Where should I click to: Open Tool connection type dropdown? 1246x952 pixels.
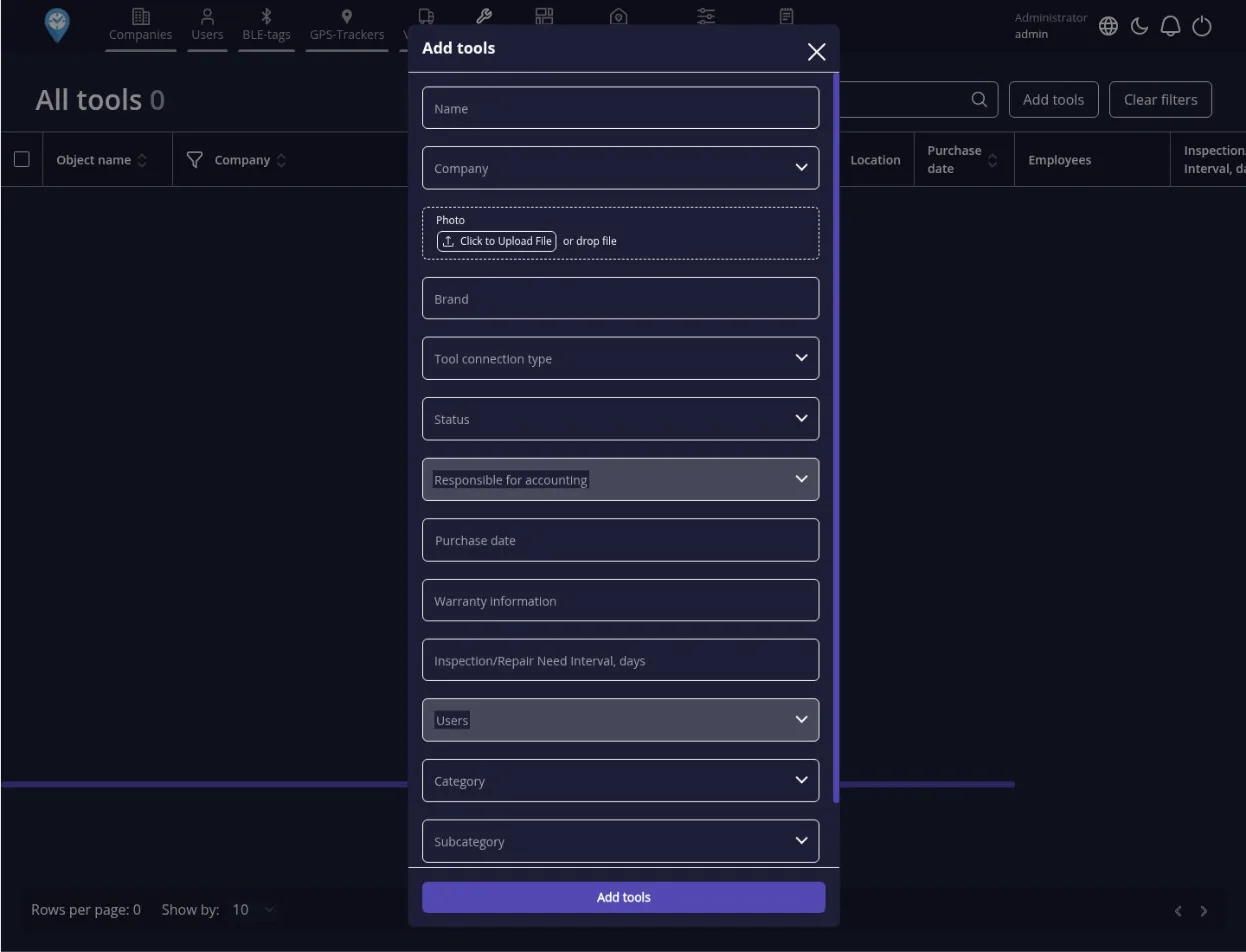click(x=620, y=358)
